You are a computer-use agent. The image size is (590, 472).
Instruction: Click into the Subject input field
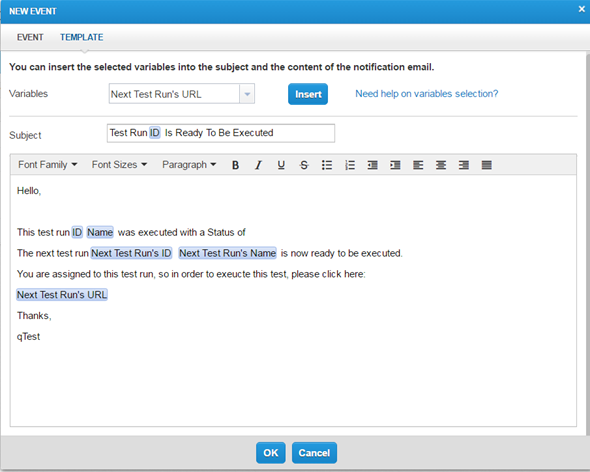(221, 133)
